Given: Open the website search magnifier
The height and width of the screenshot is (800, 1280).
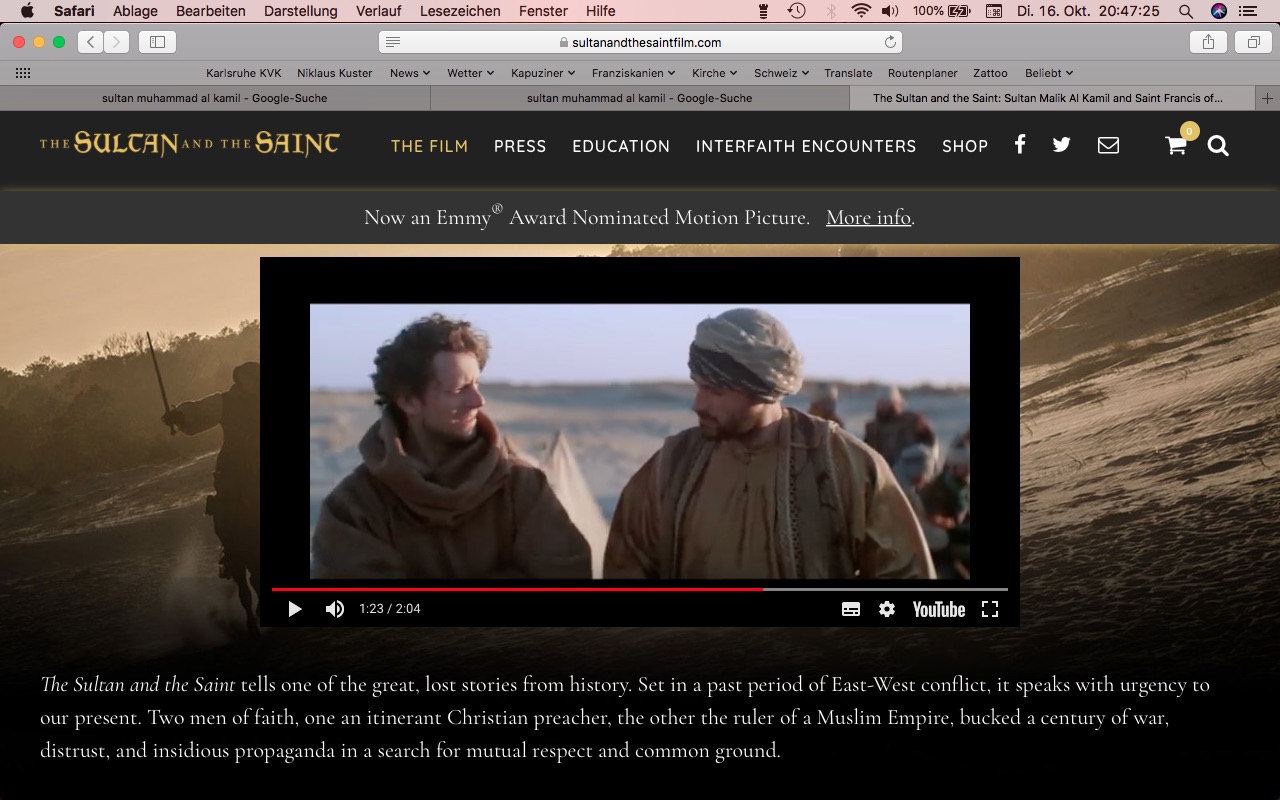Looking at the screenshot, I should 1218,146.
